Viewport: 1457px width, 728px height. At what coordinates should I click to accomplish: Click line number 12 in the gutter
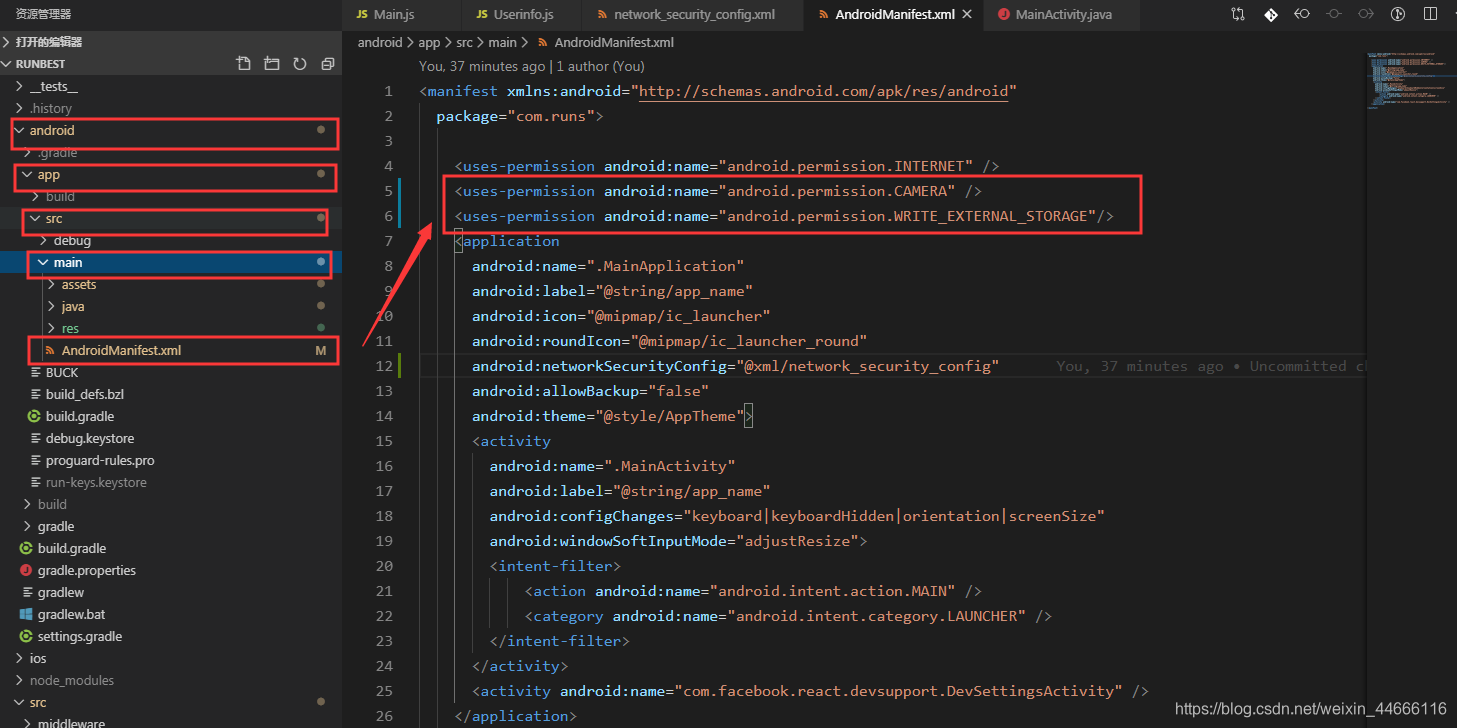[386, 366]
